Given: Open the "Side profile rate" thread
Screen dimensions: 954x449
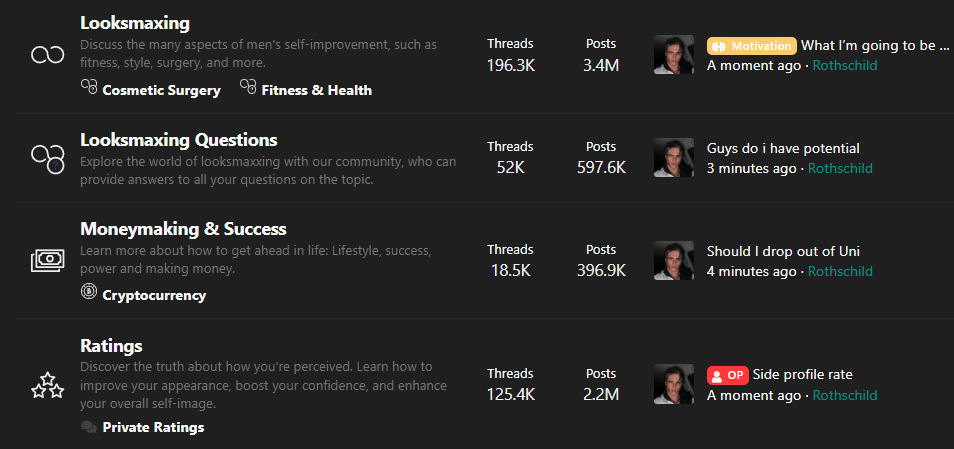Looking at the screenshot, I should tap(802, 375).
